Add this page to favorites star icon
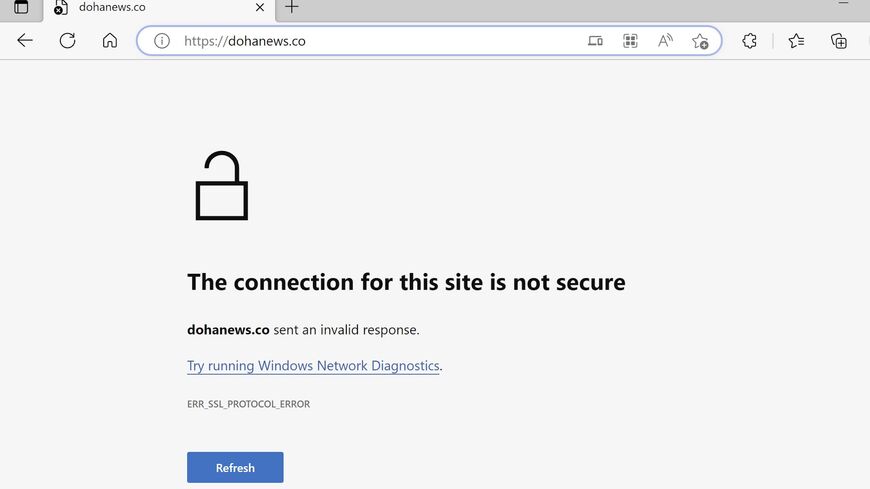870x489 pixels. pos(700,41)
